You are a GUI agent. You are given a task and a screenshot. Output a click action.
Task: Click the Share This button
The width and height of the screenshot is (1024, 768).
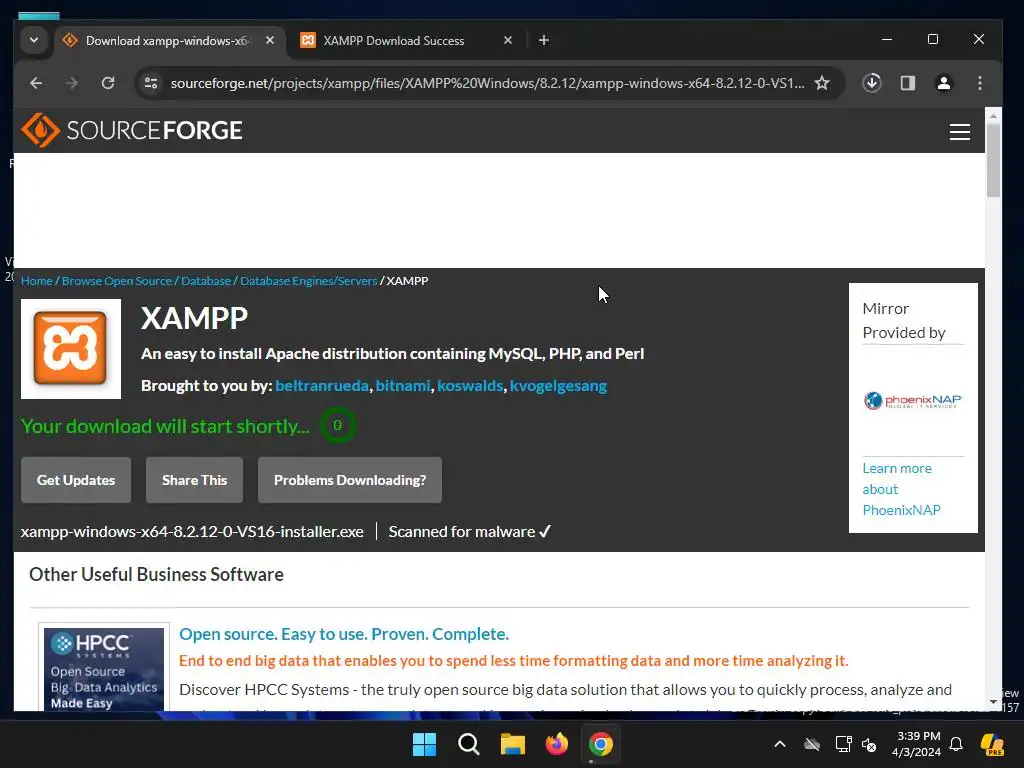pos(195,480)
